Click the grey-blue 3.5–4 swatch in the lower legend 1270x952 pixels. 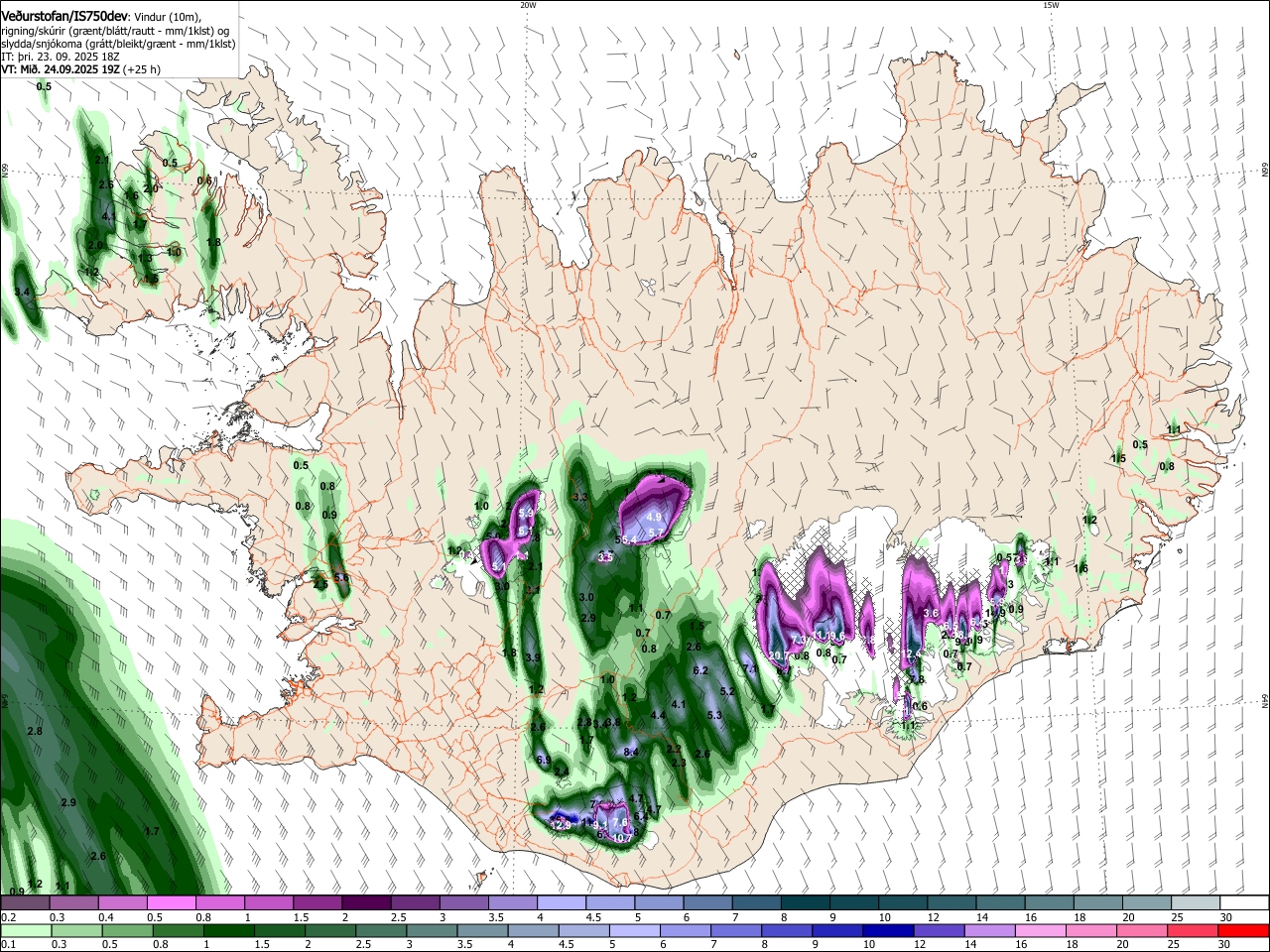point(481,930)
